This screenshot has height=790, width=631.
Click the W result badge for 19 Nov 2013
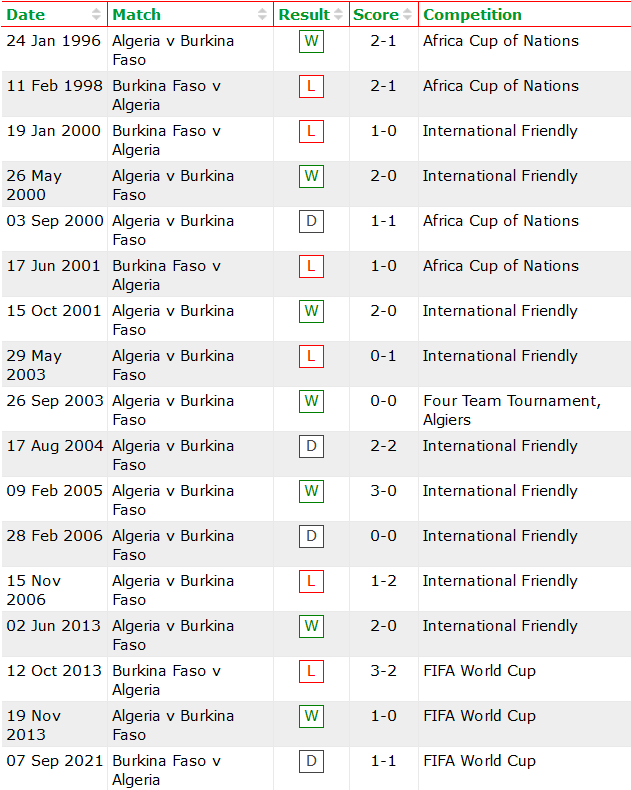(x=311, y=717)
